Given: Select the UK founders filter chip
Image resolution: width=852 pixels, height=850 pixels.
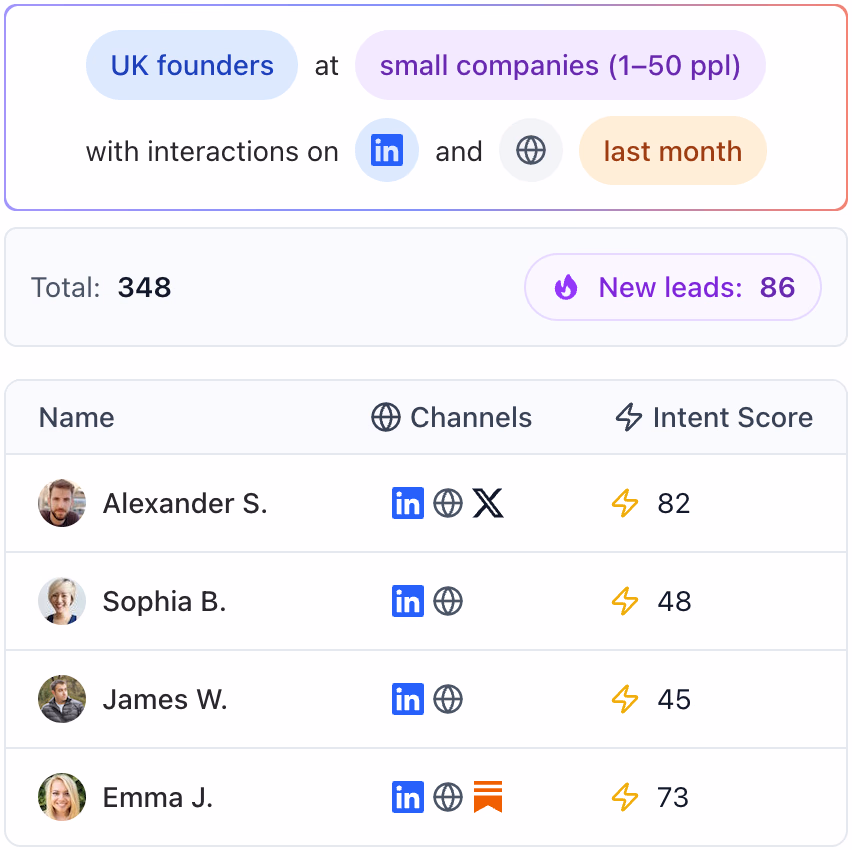Looking at the screenshot, I should (x=192, y=66).
